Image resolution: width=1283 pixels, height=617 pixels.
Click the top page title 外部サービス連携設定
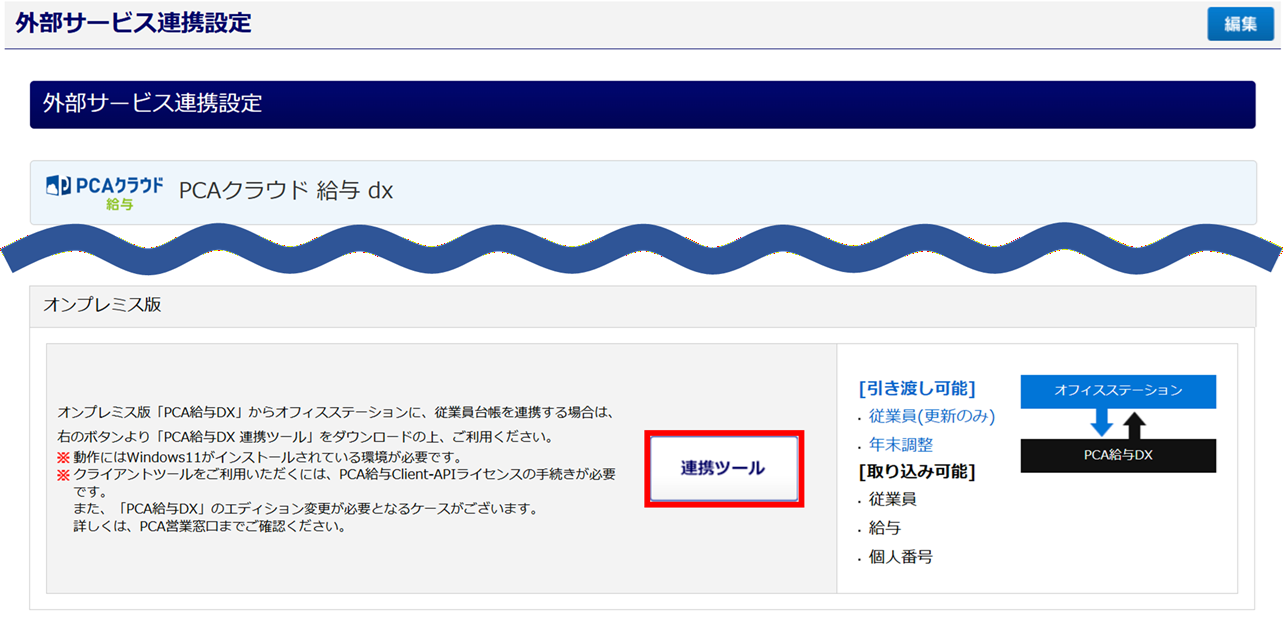click(133, 23)
